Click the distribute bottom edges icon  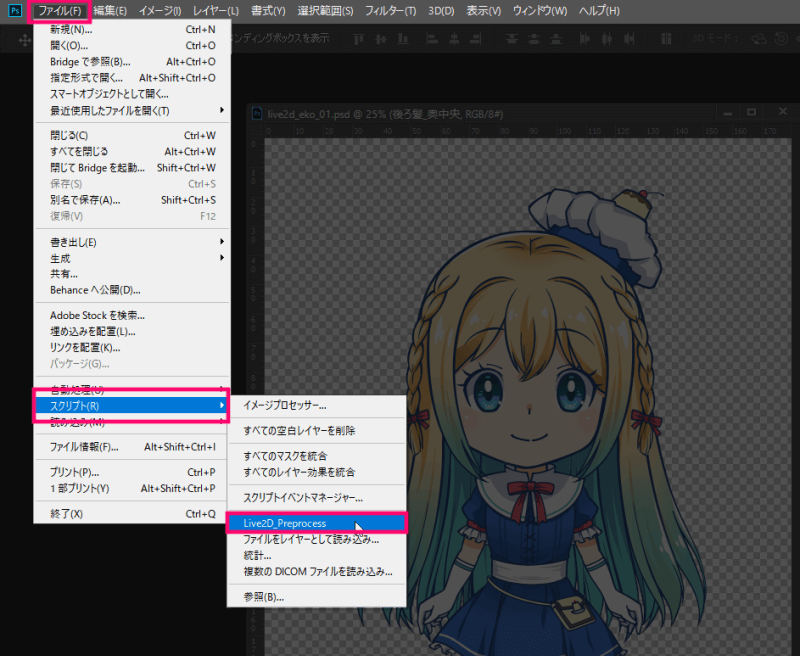556,39
